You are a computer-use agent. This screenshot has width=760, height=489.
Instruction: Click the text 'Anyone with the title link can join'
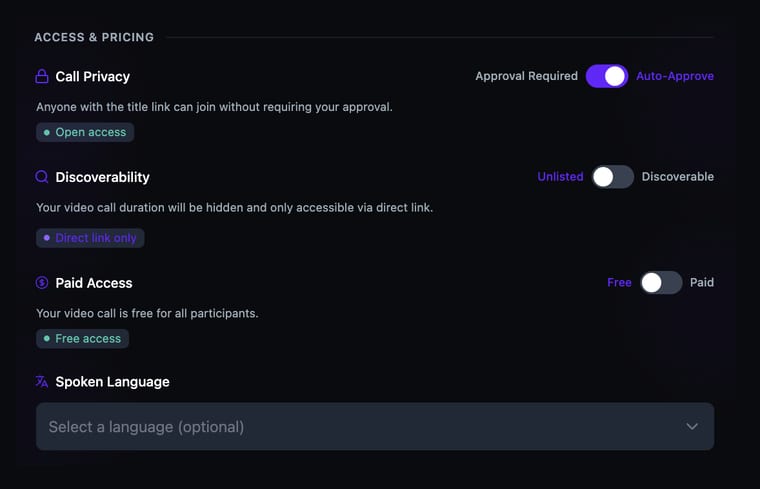click(126, 107)
